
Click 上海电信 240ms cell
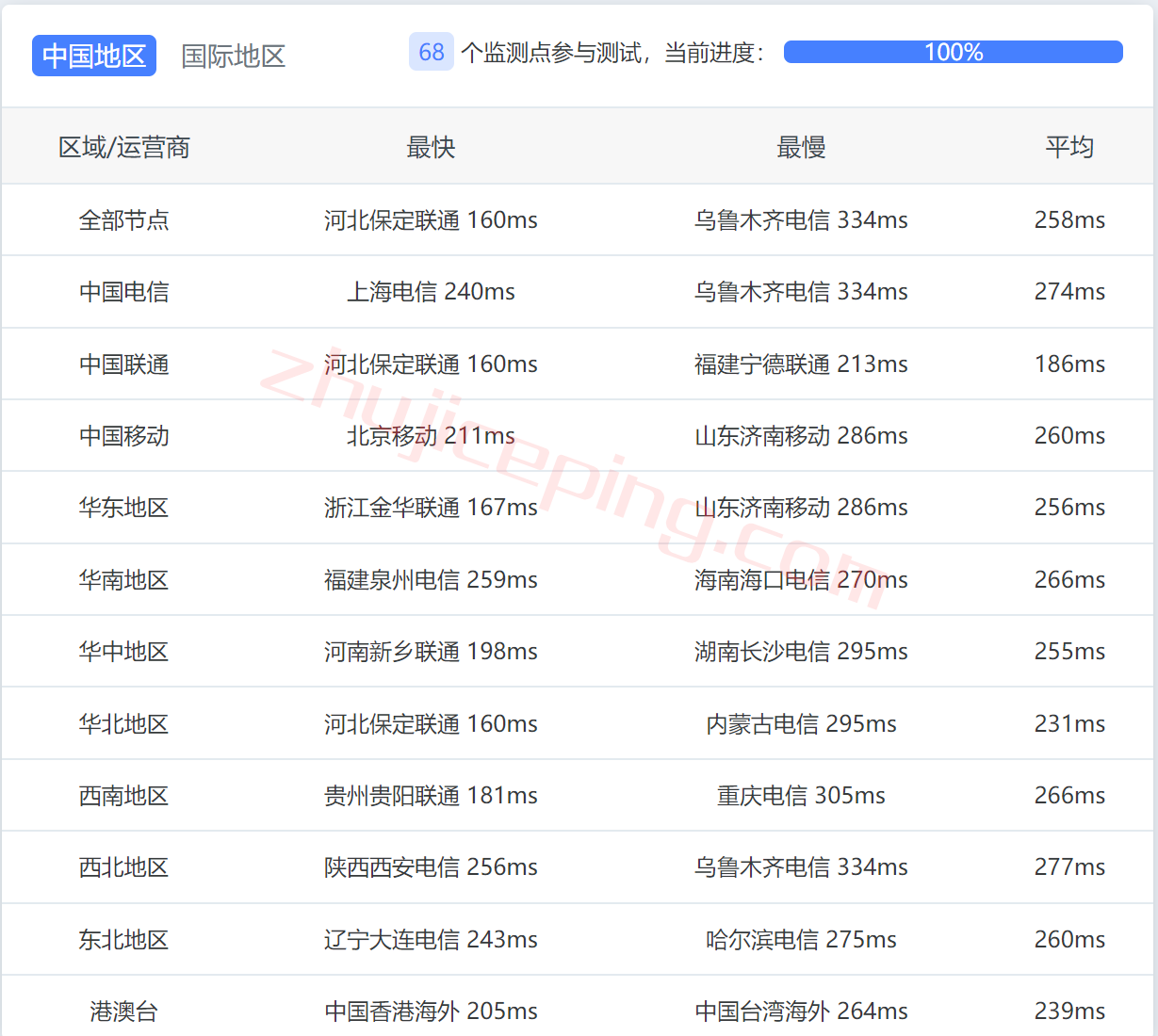(431, 292)
